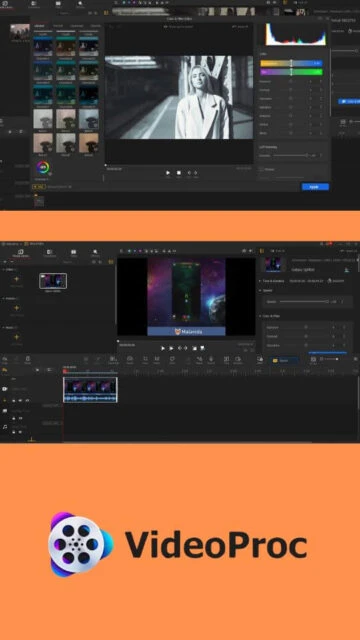Open fullscreen preview in main window
The image size is (360, 640).
pos(202,348)
